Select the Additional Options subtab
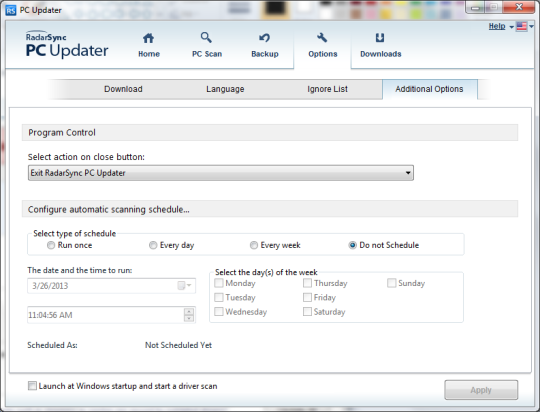The height and width of the screenshot is (412, 540). click(x=429, y=89)
